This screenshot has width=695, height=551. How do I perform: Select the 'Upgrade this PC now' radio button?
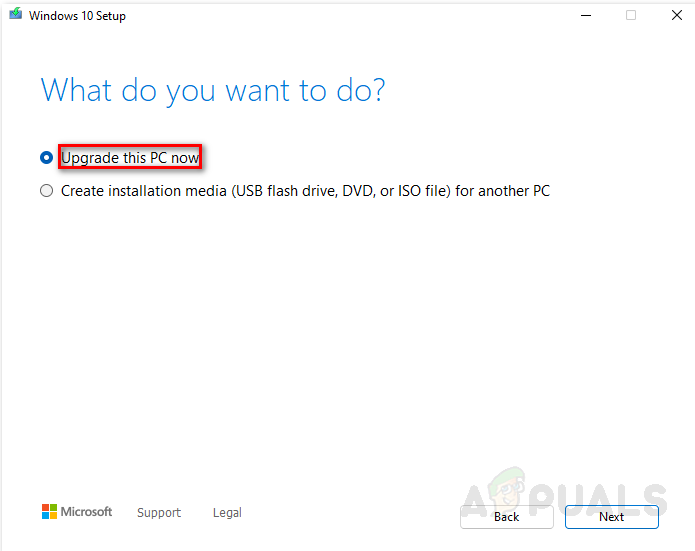pyautogui.click(x=47, y=157)
